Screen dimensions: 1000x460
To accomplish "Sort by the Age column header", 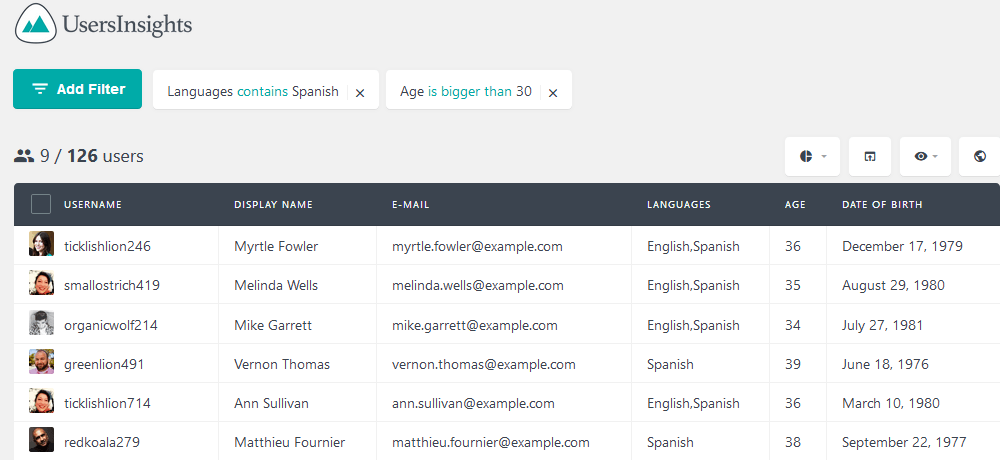I will pyautogui.click(x=795, y=205).
